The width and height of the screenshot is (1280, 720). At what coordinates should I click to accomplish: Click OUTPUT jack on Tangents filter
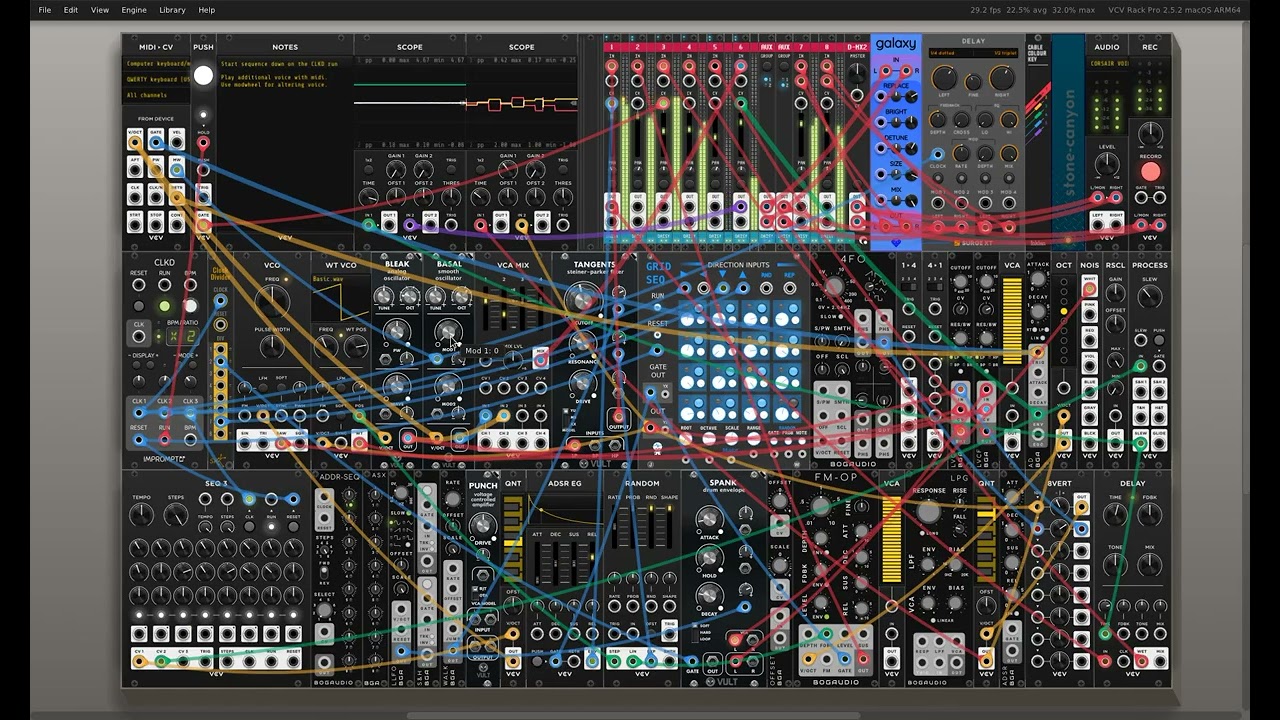click(618, 417)
